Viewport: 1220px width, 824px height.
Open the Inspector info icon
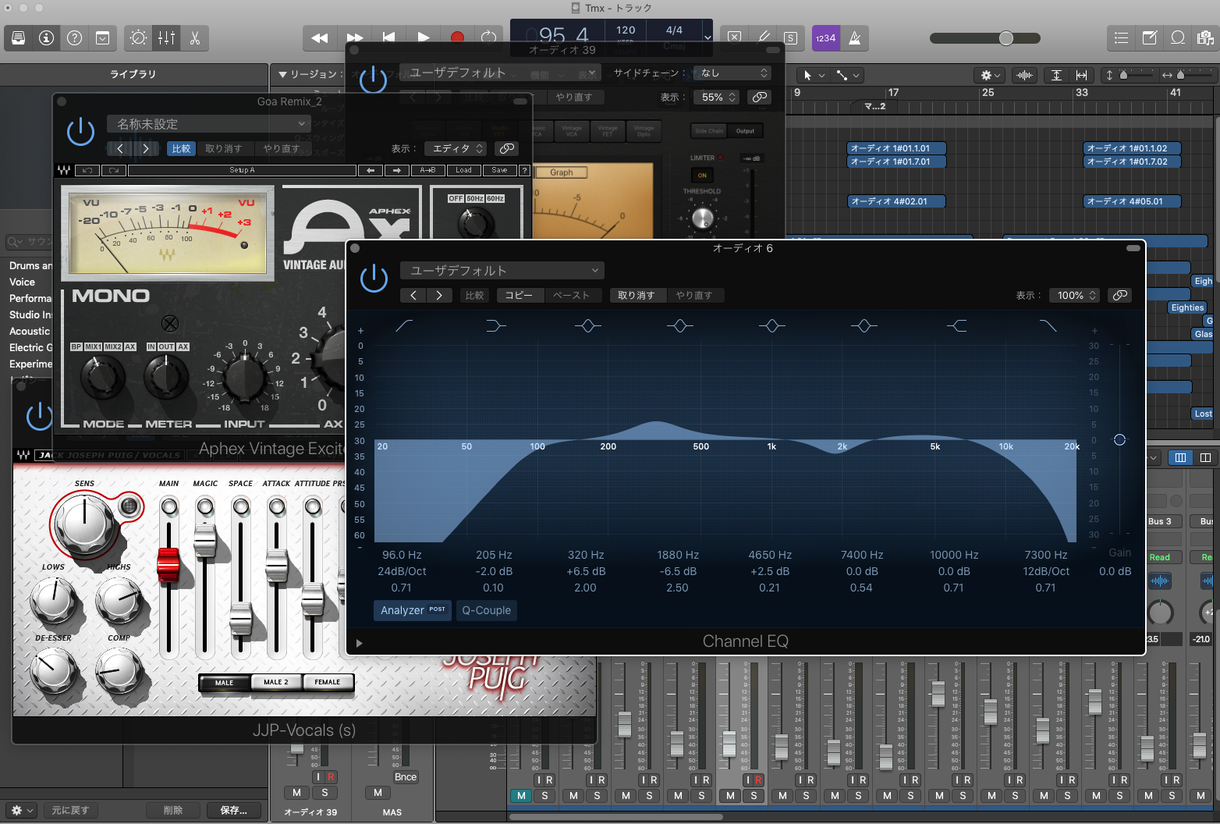(x=46, y=38)
